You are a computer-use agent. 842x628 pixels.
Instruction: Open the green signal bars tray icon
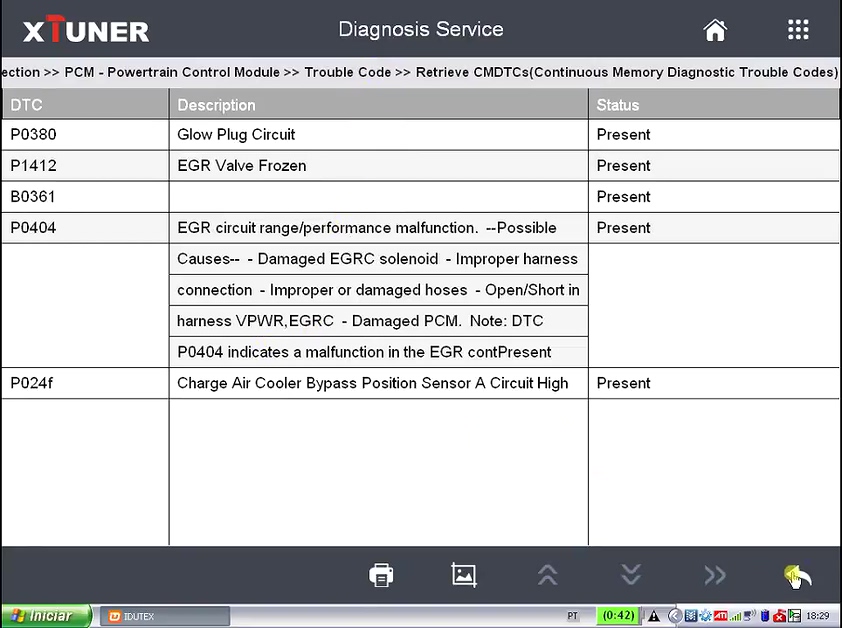[x=735, y=616]
